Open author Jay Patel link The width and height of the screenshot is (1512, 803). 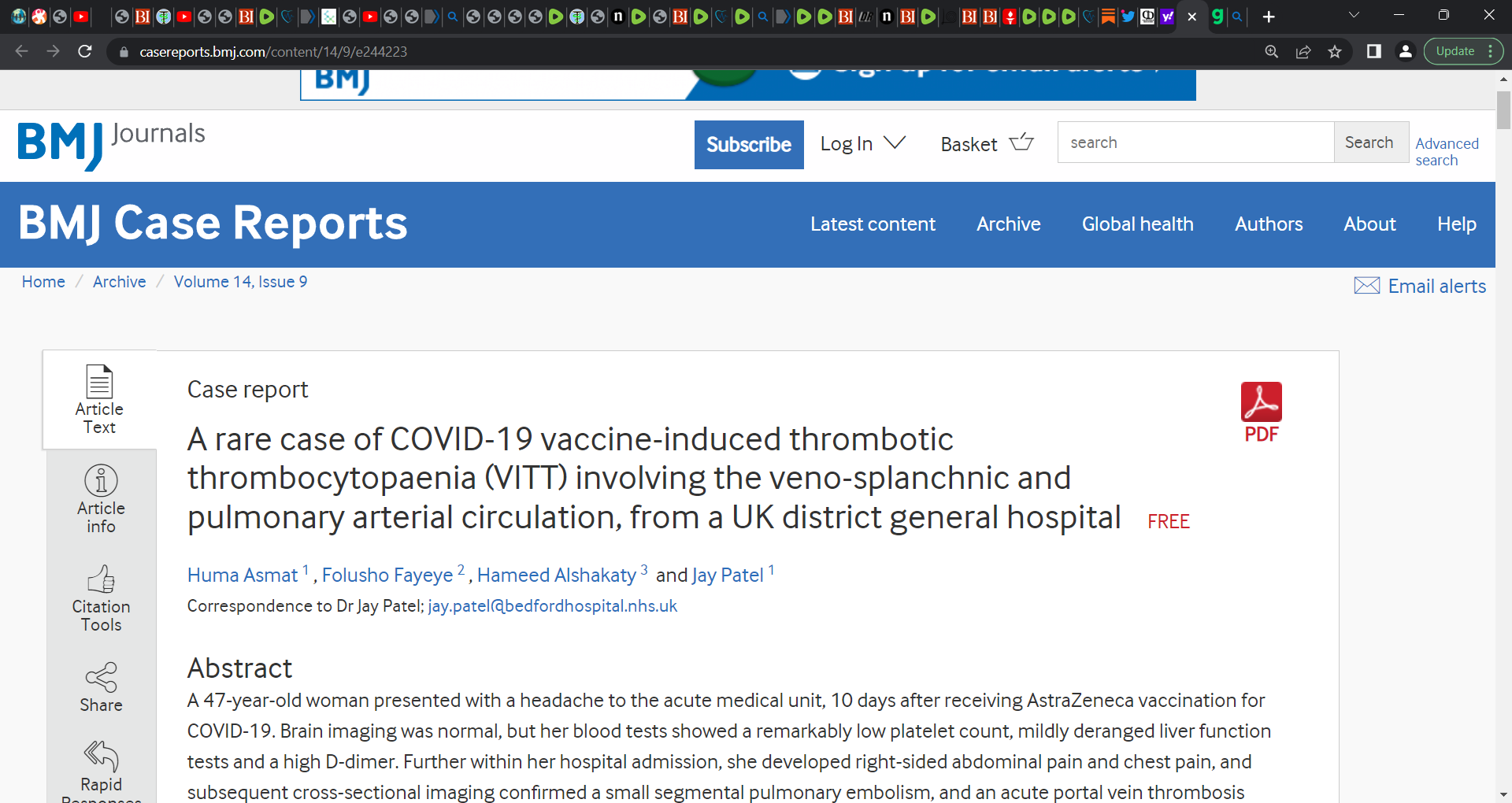[728, 575]
